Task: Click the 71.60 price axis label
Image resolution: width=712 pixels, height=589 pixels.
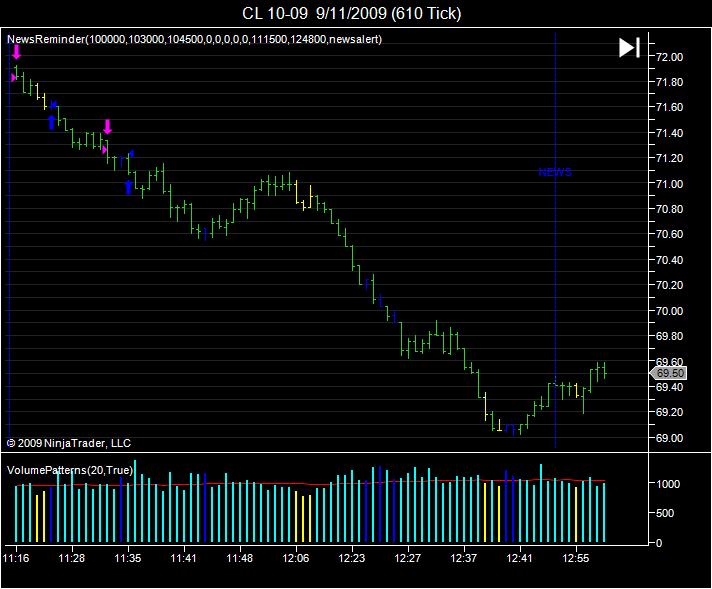Action: [669, 107]
